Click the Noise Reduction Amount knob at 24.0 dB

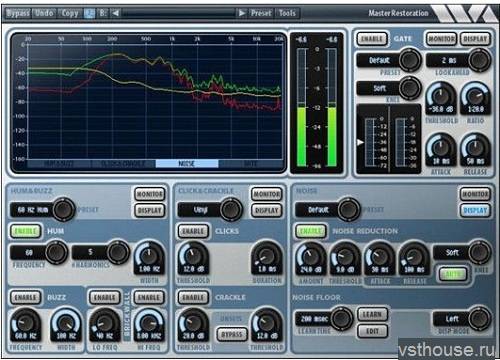click(311, 258)
